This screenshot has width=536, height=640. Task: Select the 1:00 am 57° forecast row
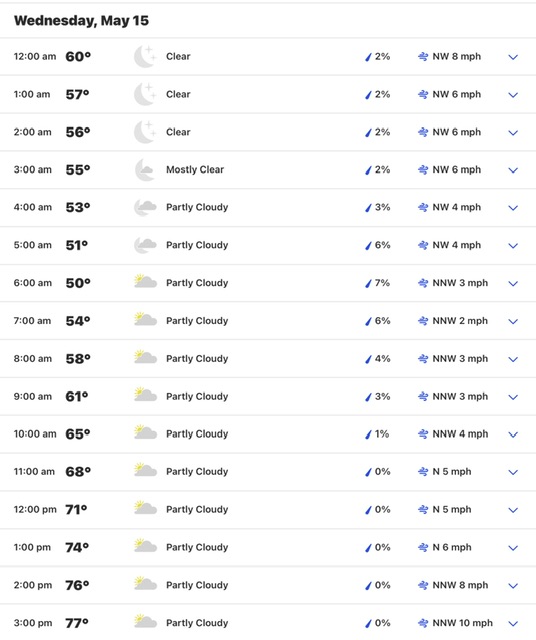pyautogui.click(x=268, y=94)
